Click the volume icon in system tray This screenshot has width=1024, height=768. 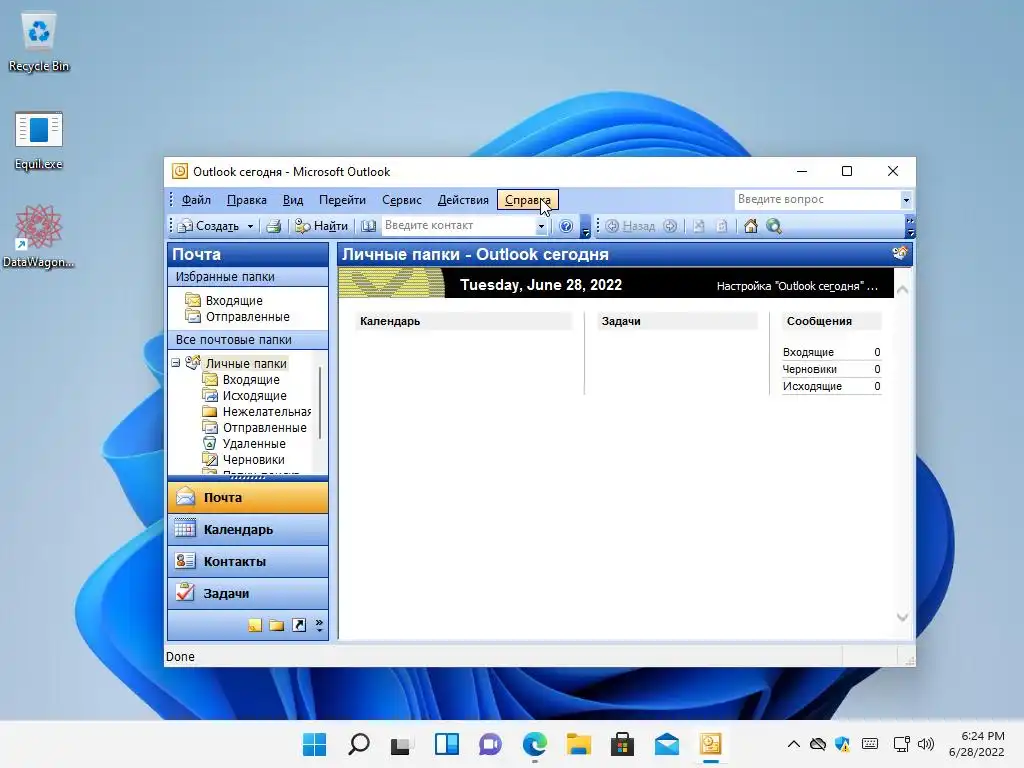(925, 744)
